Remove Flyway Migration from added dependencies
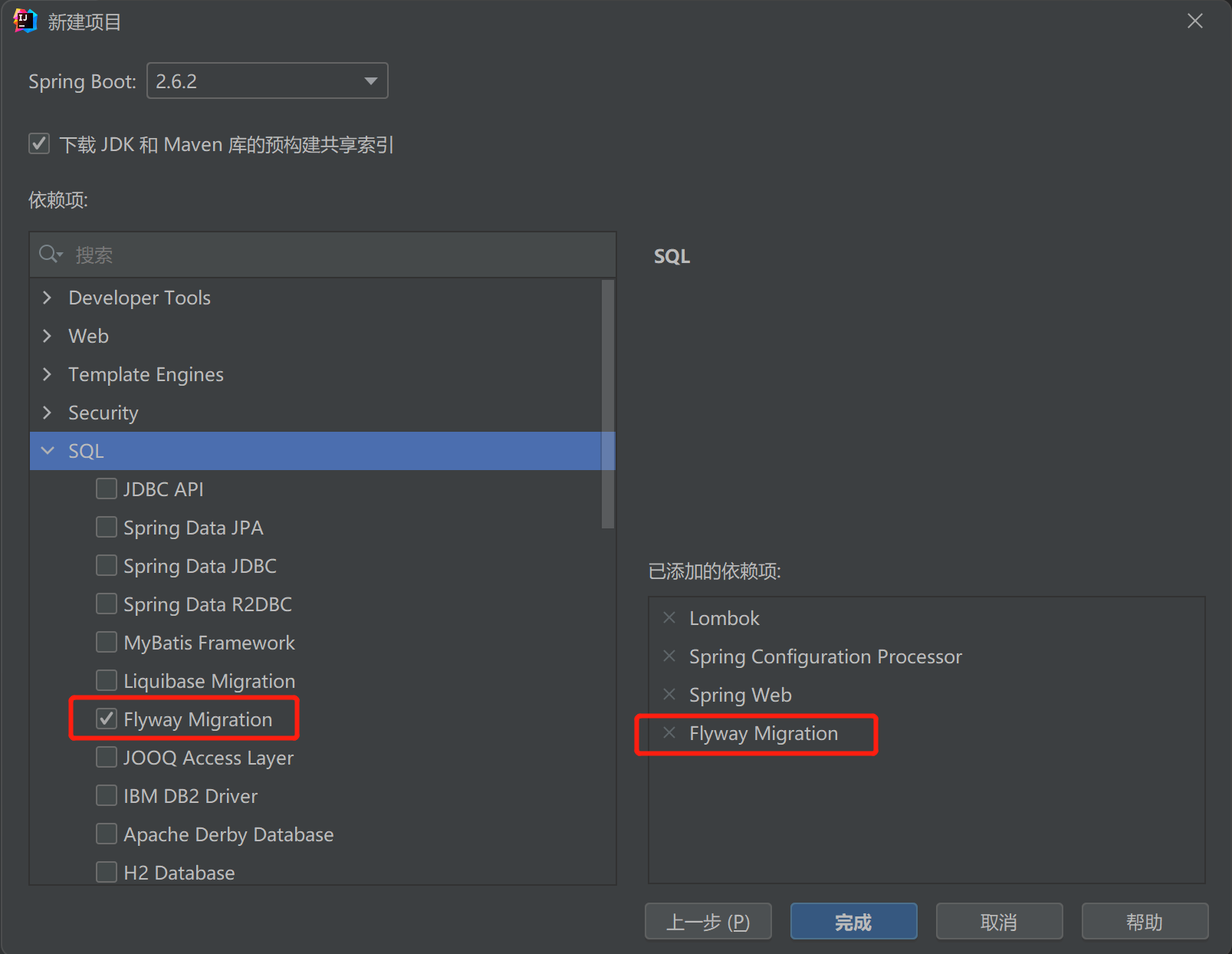The height and width of the screenshot is (954, 1232). pos(669,732)
